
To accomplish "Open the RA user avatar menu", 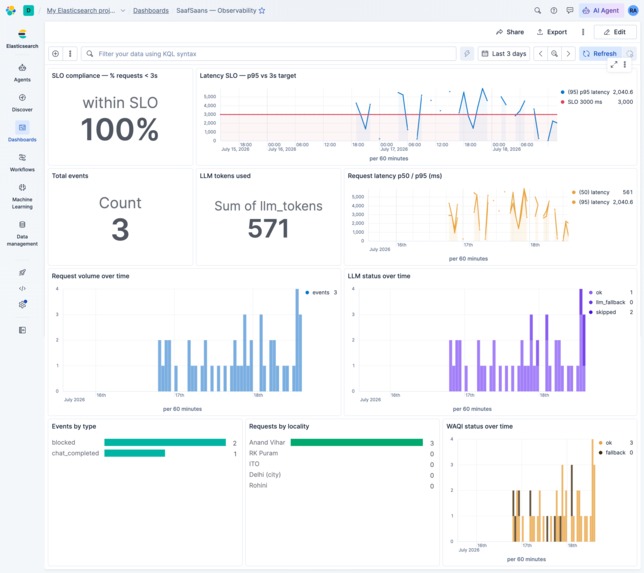I will coord(633,11).
